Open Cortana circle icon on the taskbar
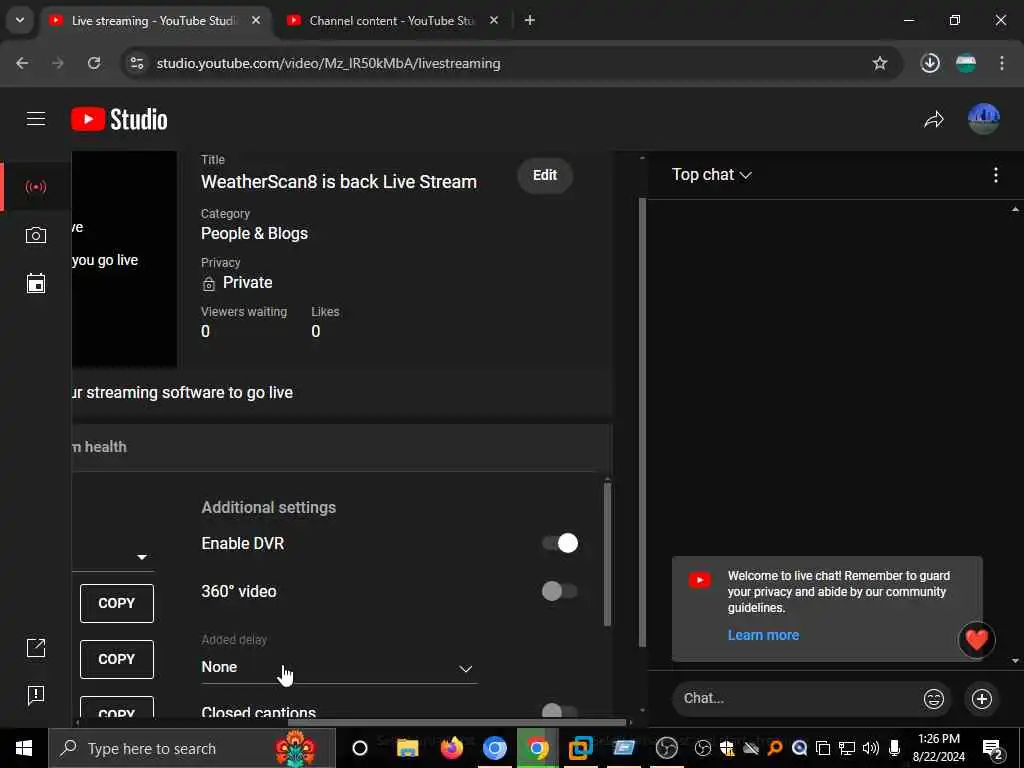Image resolution: width=1024 pixels, height=768 pixels. [360, 748]
